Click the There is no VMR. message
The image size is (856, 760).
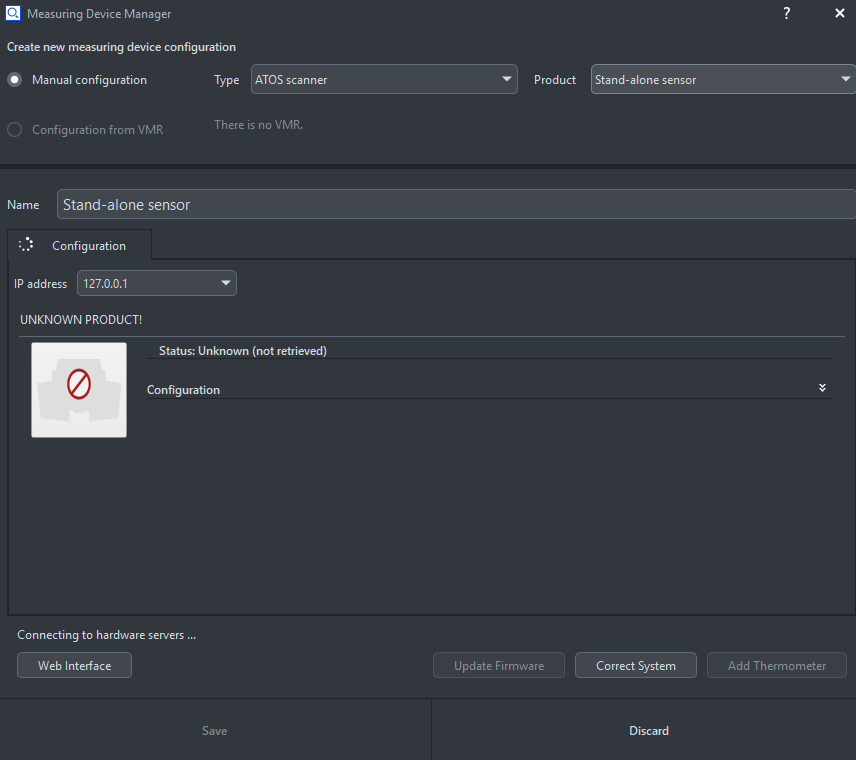click(x=259, y=124)
